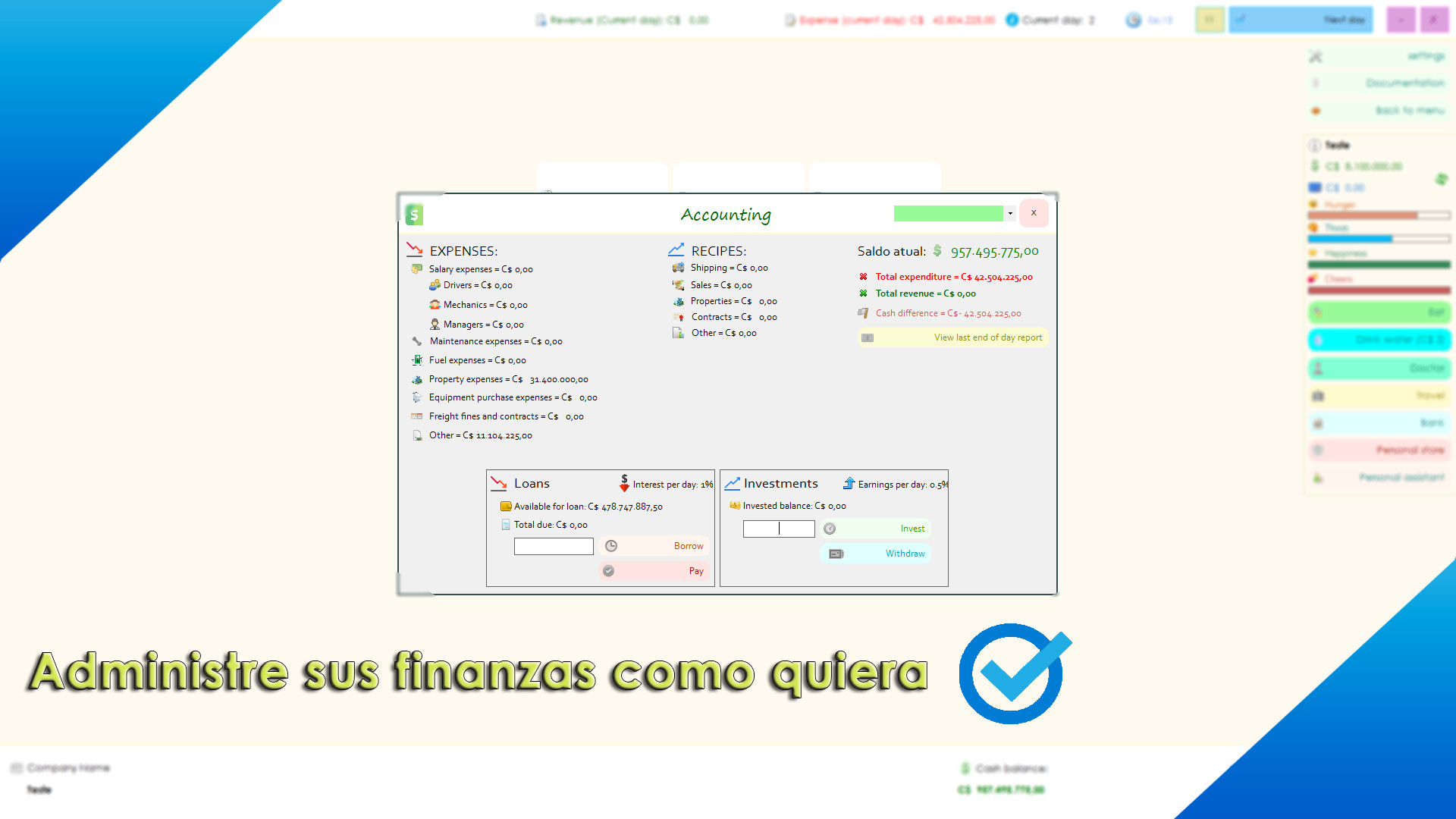Click Withdraw from investments
The image size is (1456, 819).
coord(876,554)
